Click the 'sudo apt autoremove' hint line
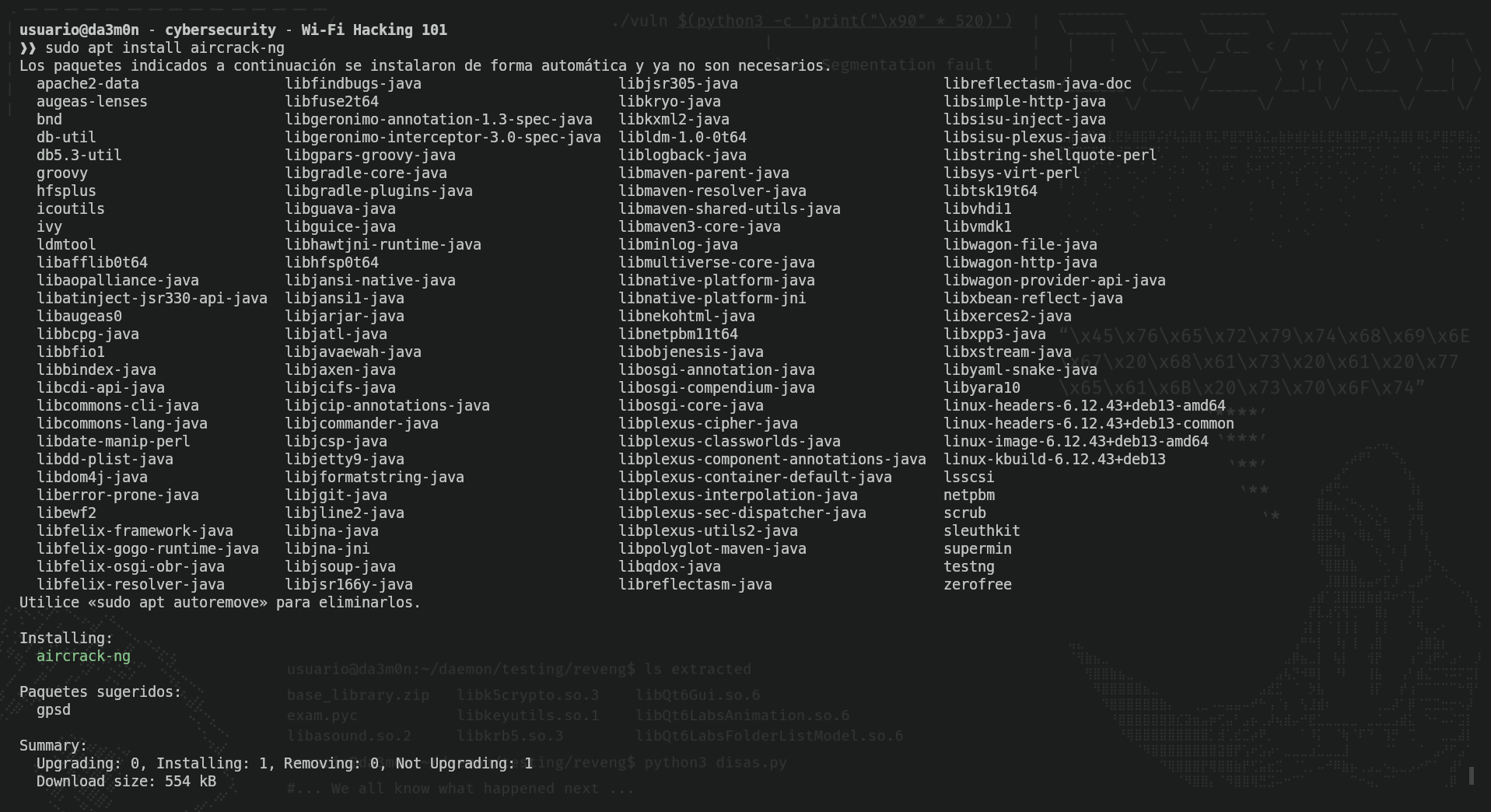Image resolution: width=1491 pixels, height=812 pixels. pyautogui.click(x=220, y=602)
